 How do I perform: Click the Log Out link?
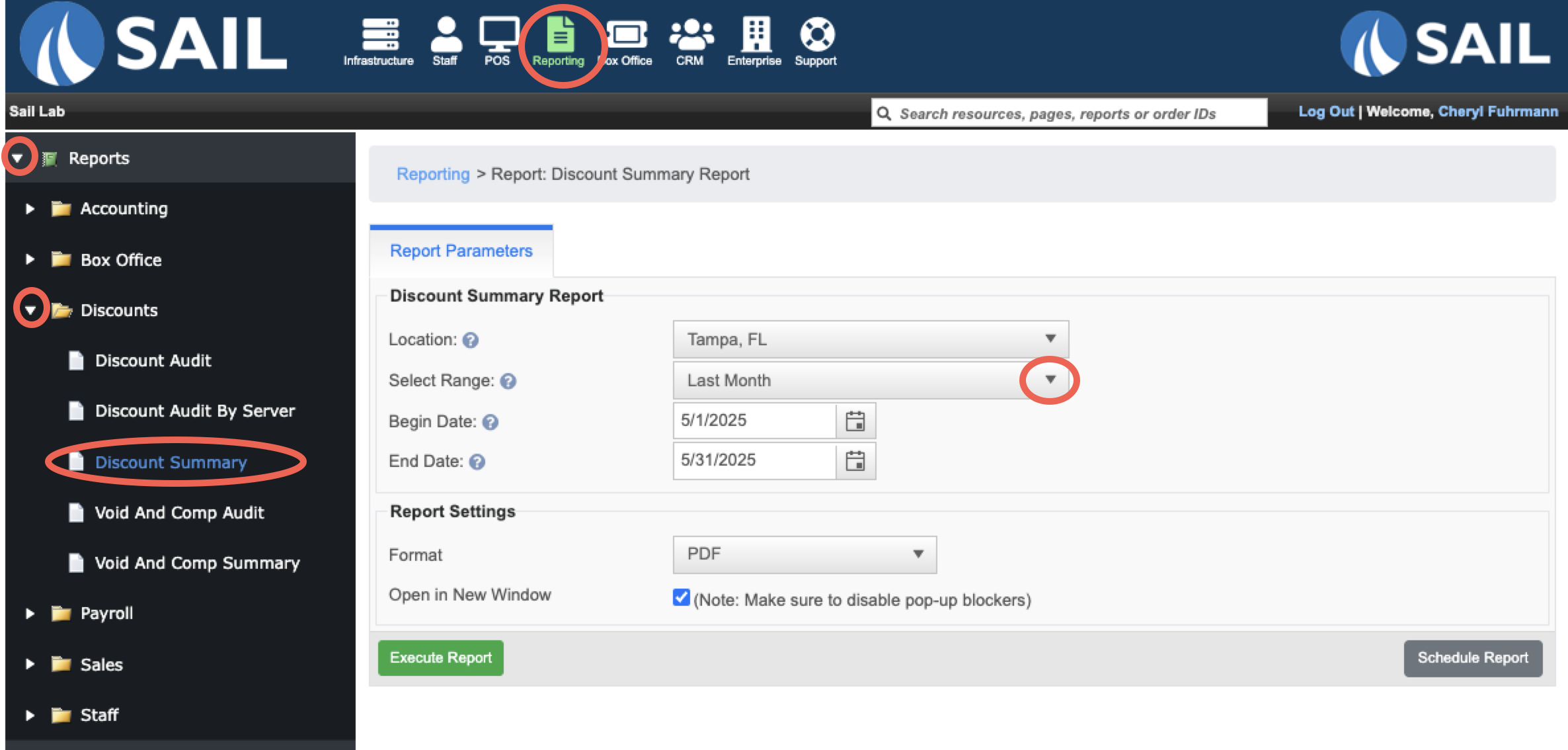[x=1325, y=111]
